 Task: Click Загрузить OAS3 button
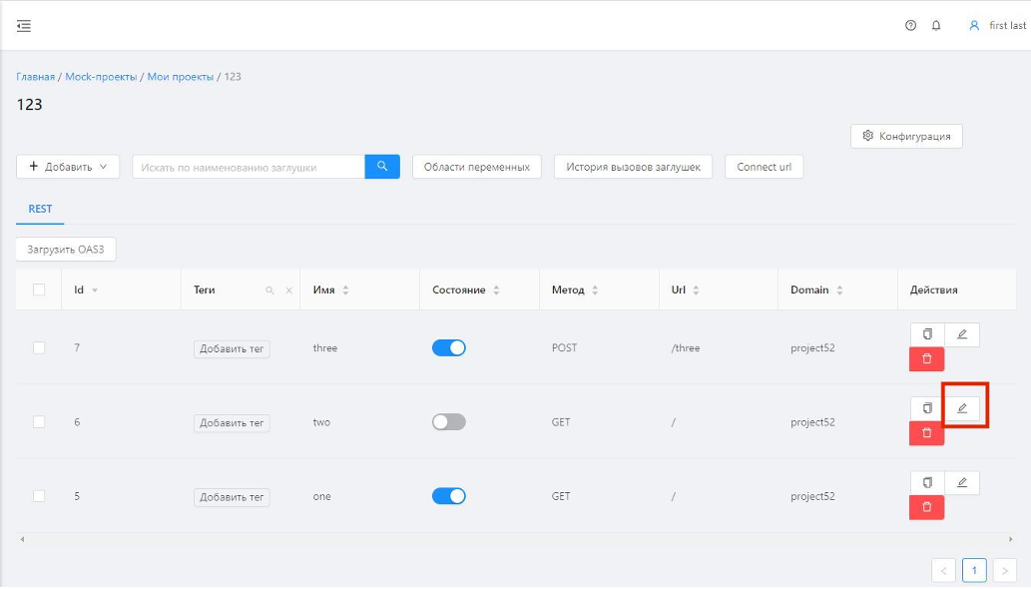[66, 249]
